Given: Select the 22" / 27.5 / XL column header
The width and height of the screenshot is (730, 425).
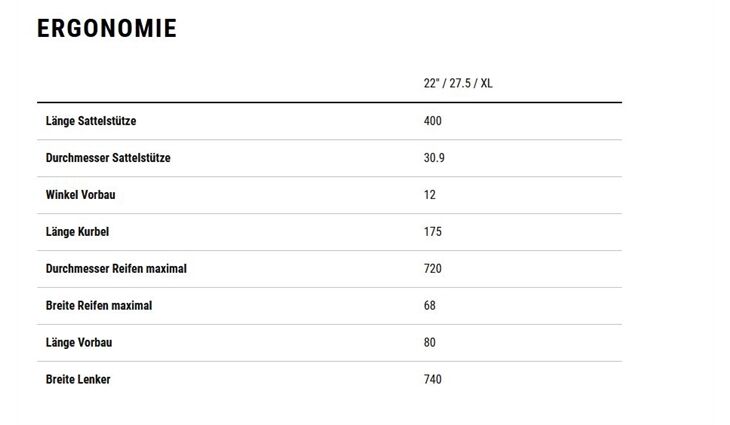Looking at the screenshot, I should (x=458, y=83).
